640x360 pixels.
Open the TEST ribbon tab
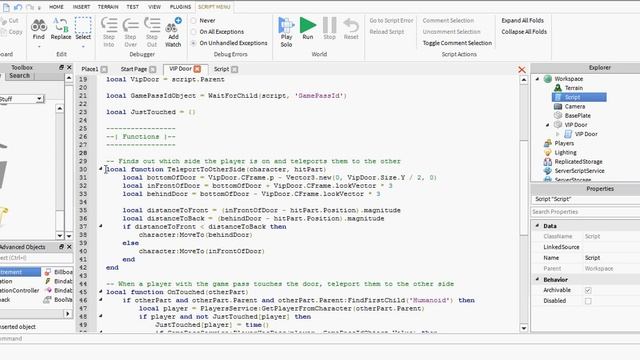pyautogui.click(x=132, y=7)
